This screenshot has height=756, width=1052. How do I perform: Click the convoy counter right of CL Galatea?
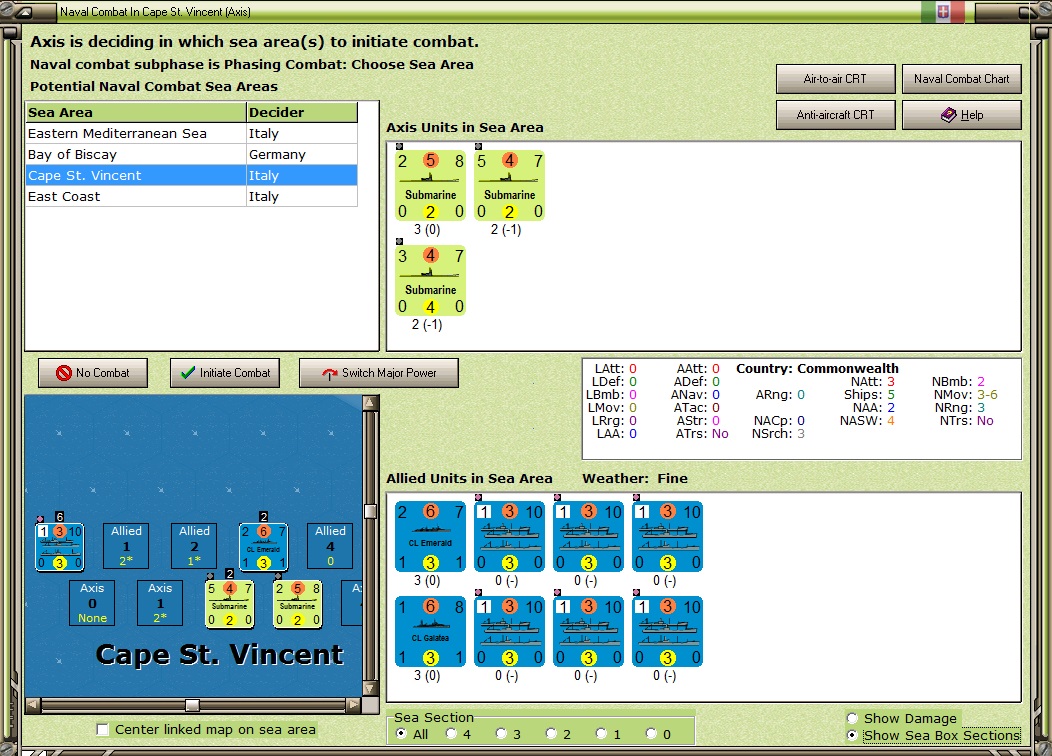509,632
